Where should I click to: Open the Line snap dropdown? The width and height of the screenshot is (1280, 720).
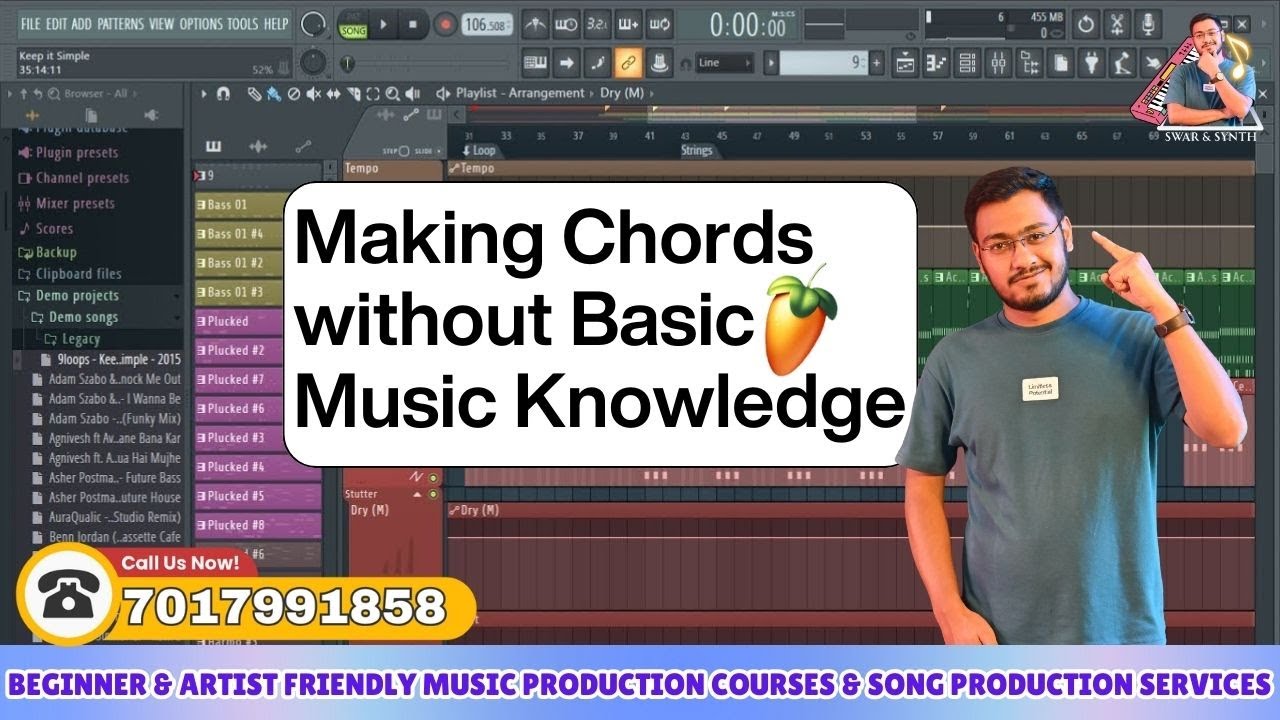(726, 63)
